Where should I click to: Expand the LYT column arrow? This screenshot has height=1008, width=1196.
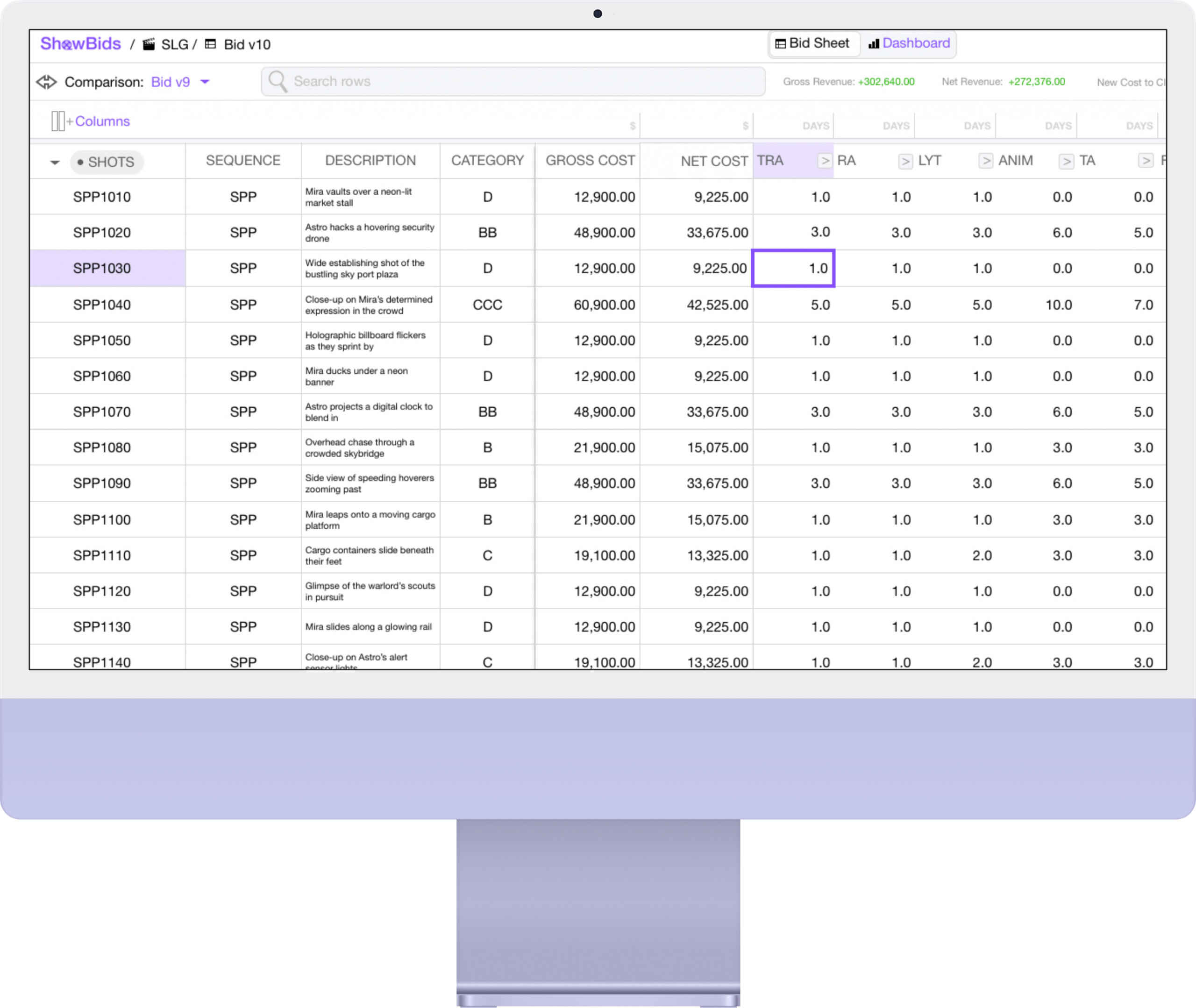tap(985, 161)
